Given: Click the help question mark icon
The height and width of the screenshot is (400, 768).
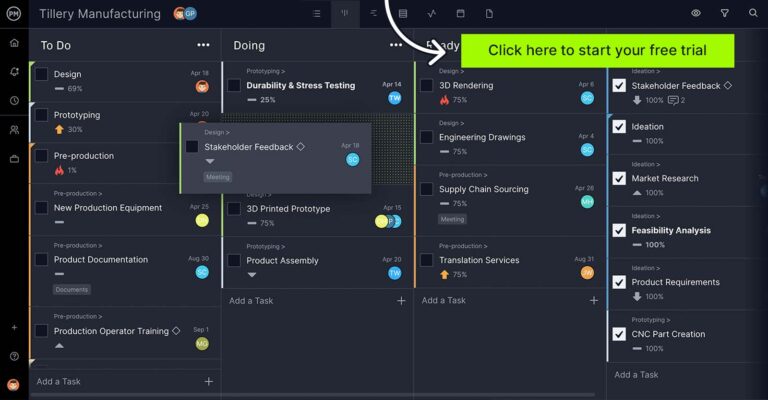Looking at the screenshot, I should tap(14, 356).
